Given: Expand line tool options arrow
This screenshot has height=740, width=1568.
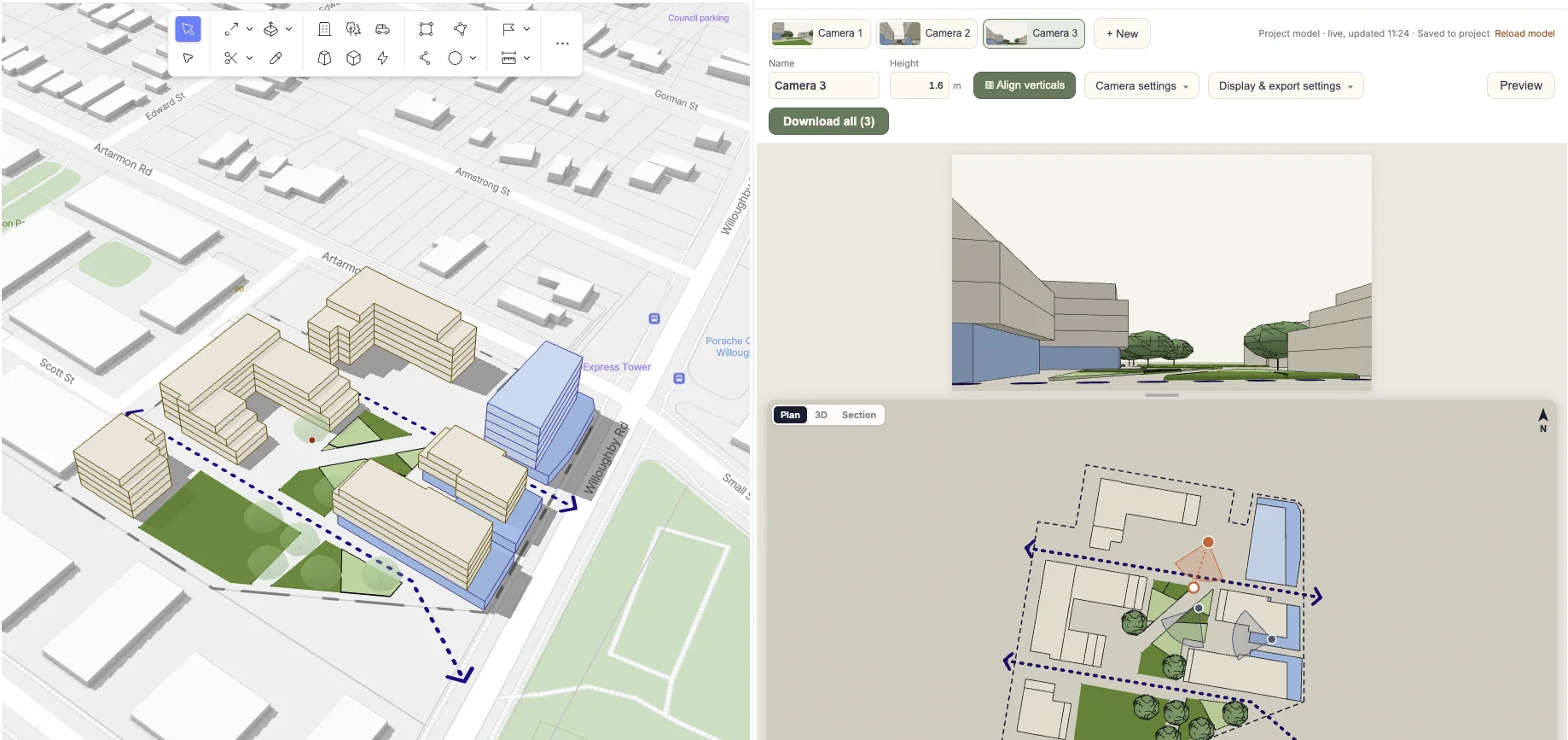Looking at the screenshot, I should [x=249, y=29].
